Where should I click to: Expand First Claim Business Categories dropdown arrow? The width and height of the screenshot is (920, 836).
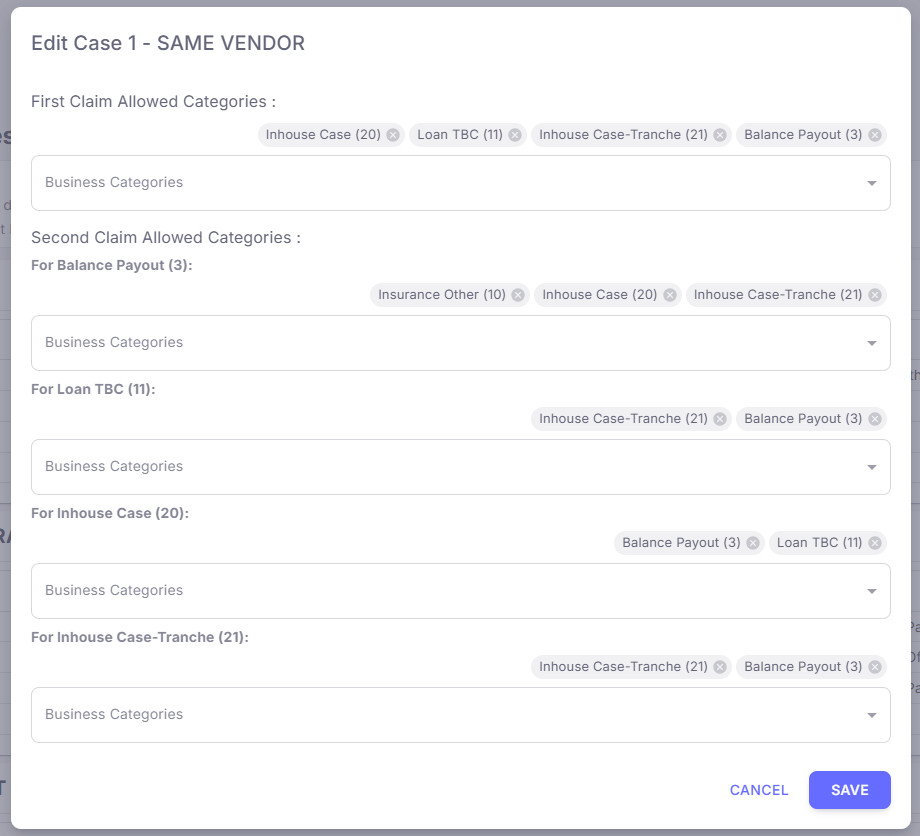[871, 183]
